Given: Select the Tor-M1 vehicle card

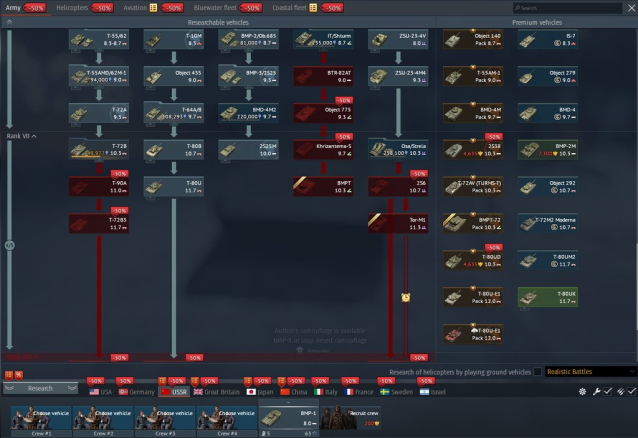Looking at the screenshot, I should (397, 223).
